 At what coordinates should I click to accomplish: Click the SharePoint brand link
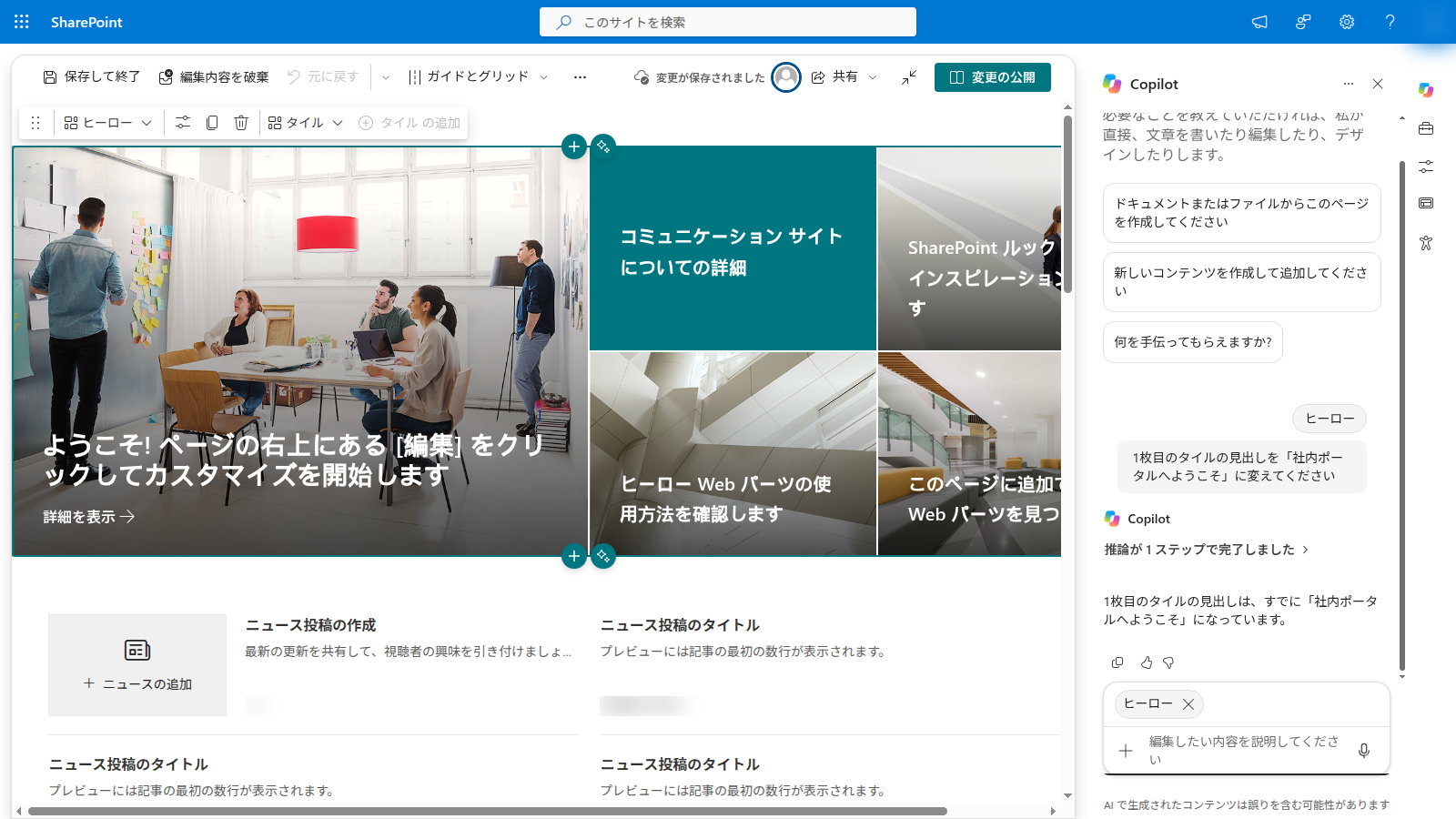86,22
